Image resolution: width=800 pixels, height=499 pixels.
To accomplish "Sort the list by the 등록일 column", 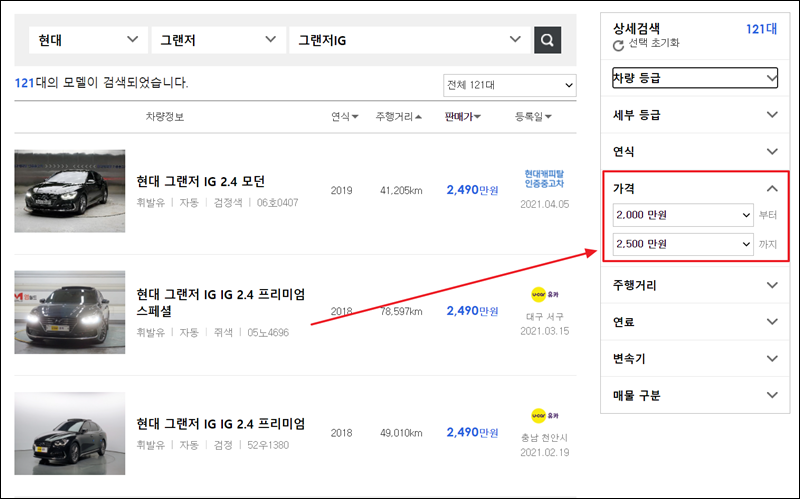I will coord(533,117).
